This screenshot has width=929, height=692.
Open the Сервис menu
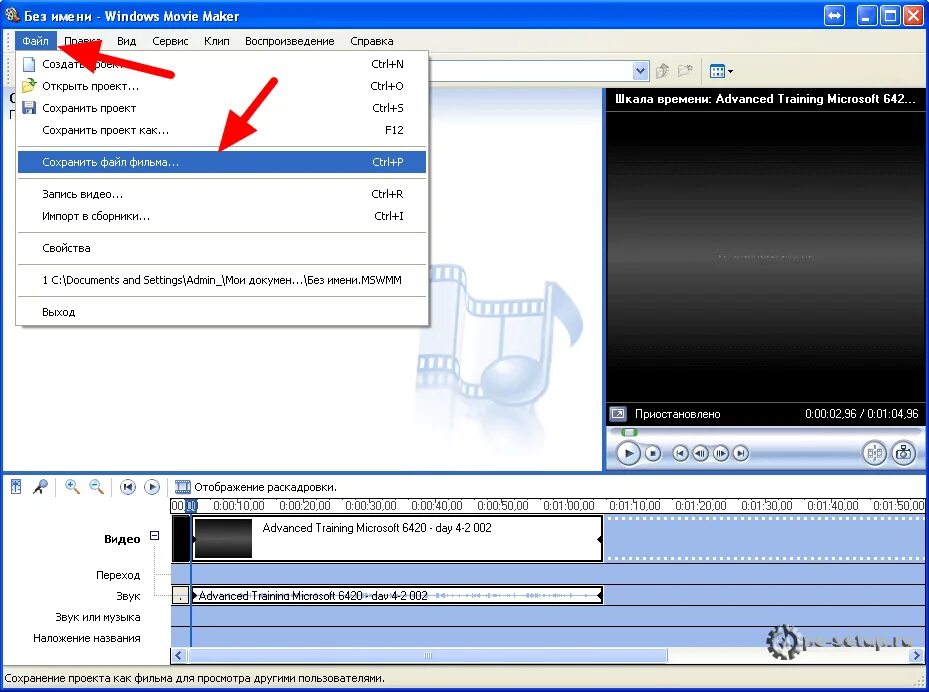pos(169,41)
